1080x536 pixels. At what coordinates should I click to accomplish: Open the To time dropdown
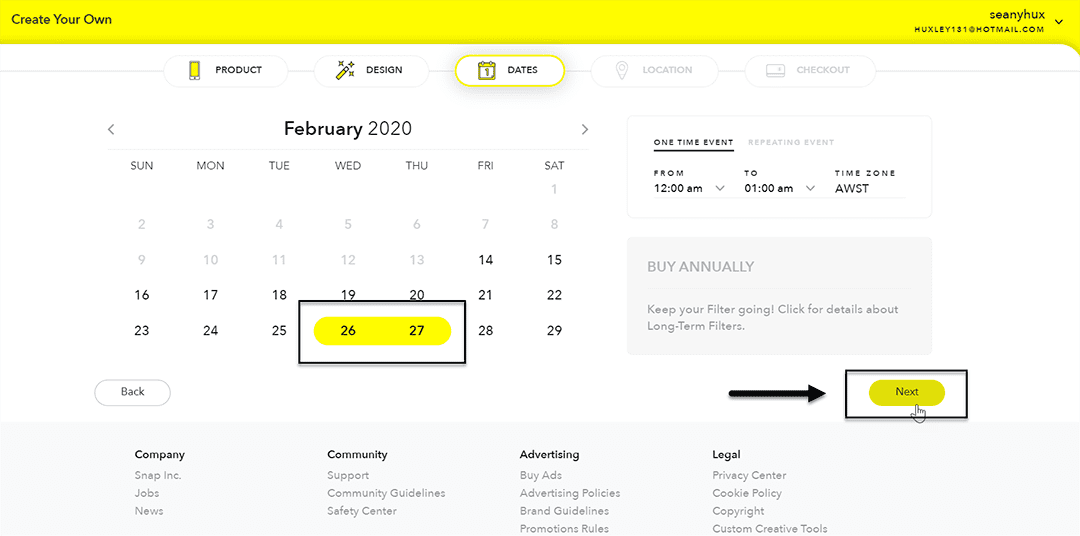780,188
